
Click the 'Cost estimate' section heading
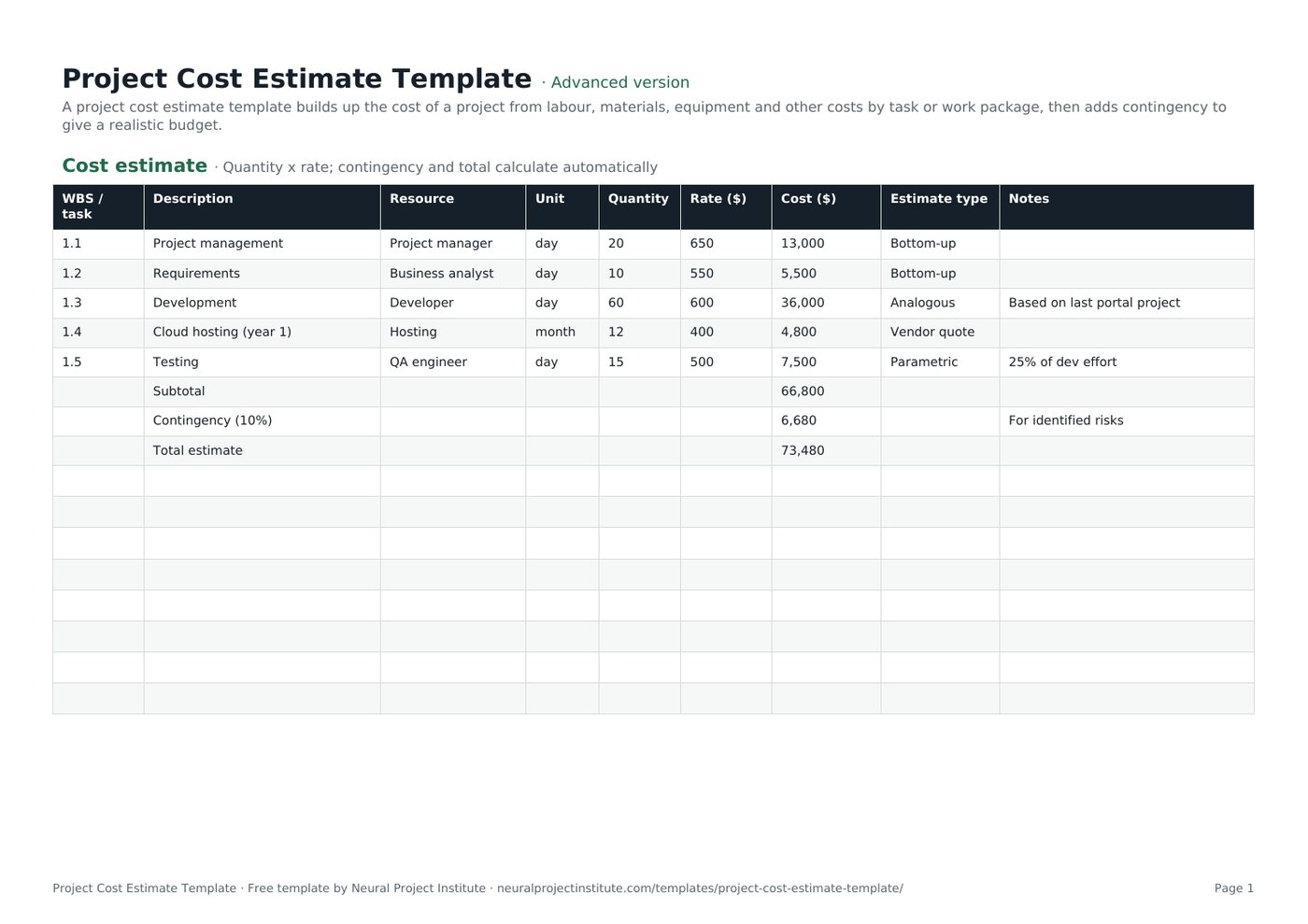coord(135,166)
